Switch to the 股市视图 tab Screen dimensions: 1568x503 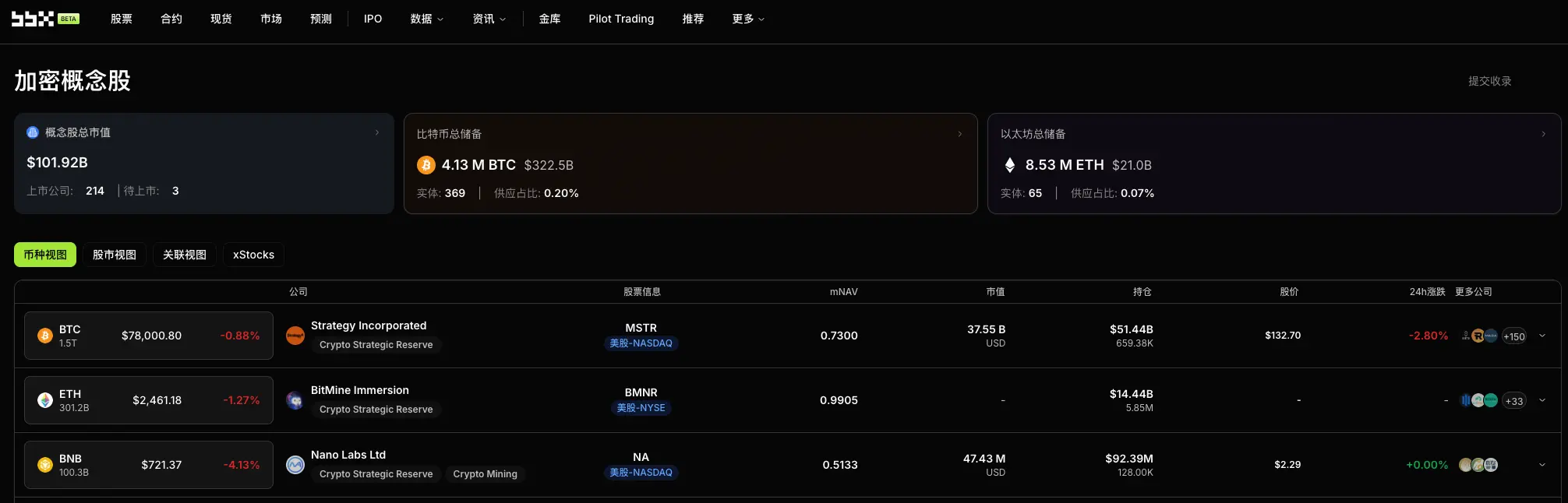point(115,255)
